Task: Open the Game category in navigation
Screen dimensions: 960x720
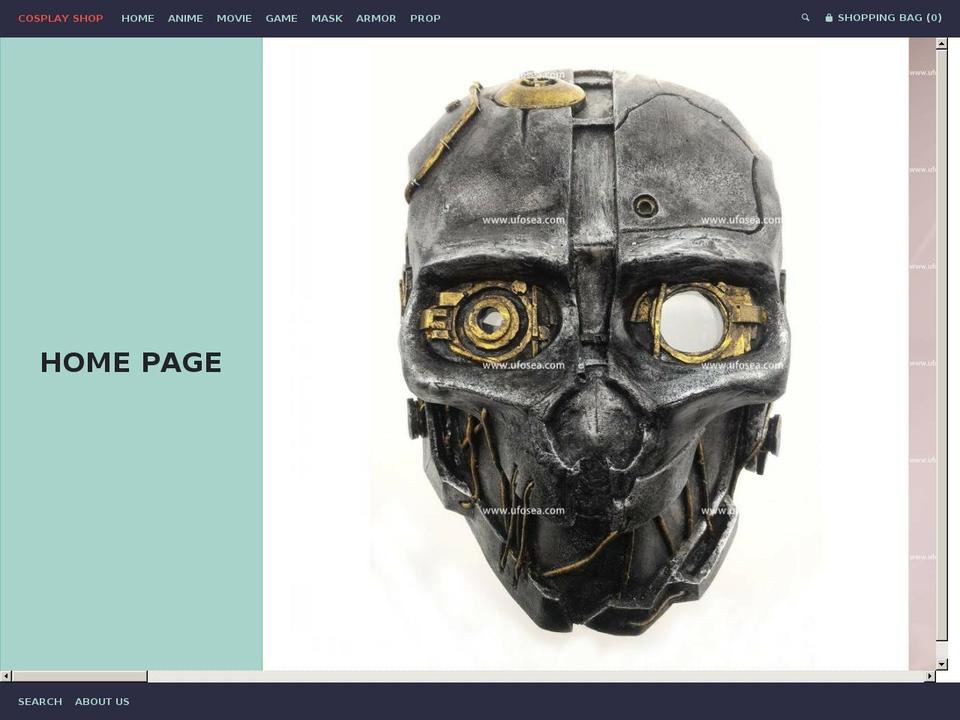Action: tap(282, 18)
